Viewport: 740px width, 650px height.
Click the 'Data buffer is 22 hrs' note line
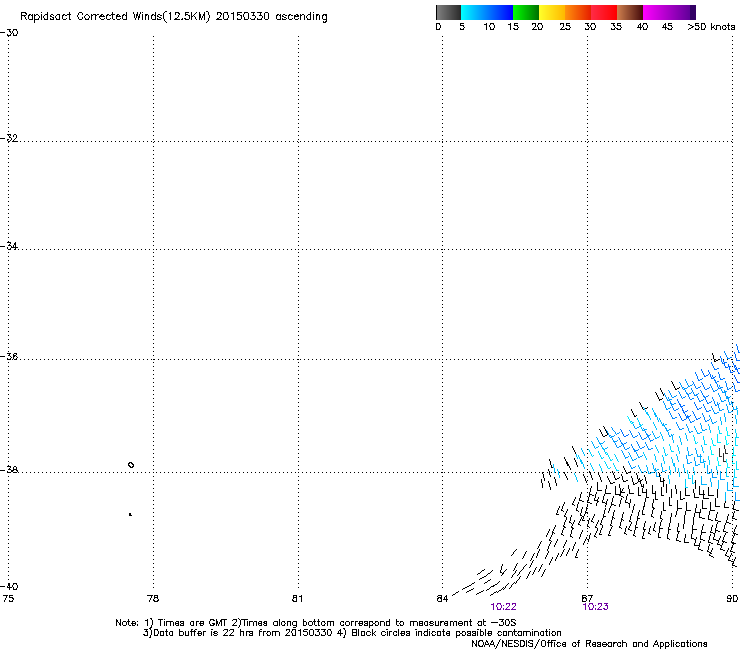[352, 633]
